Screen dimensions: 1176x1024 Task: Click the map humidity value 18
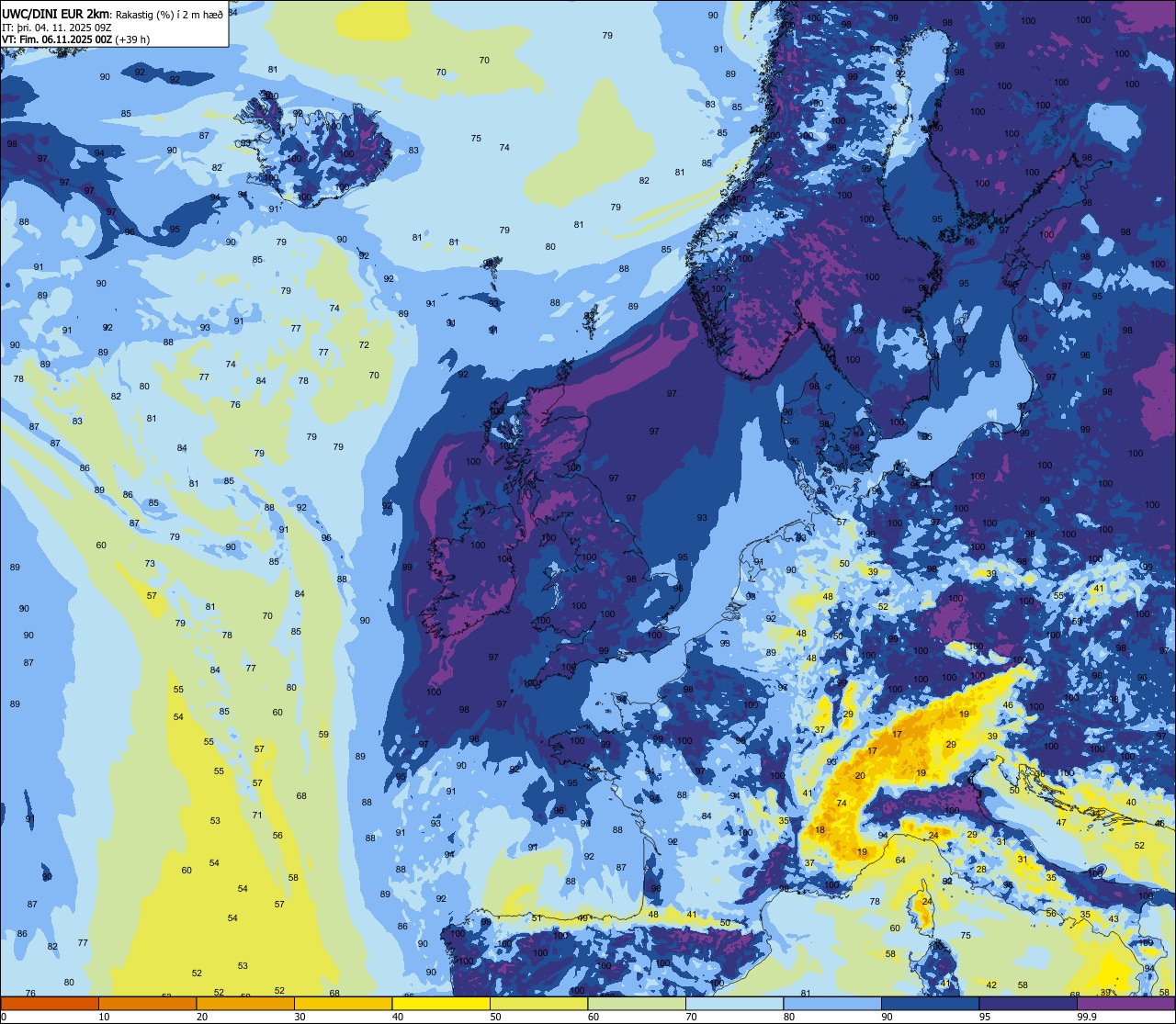coord(820,830)
